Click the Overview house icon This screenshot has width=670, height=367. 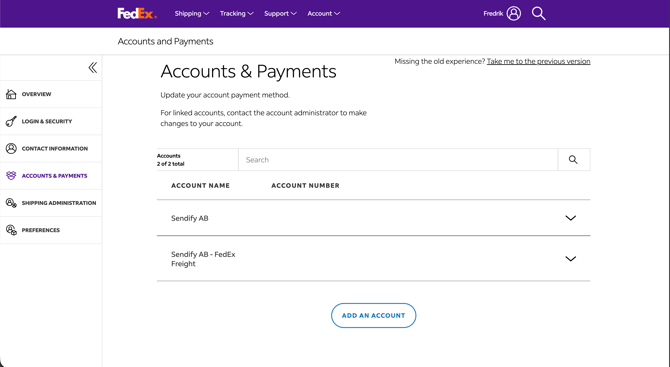(x=11, y=94)
